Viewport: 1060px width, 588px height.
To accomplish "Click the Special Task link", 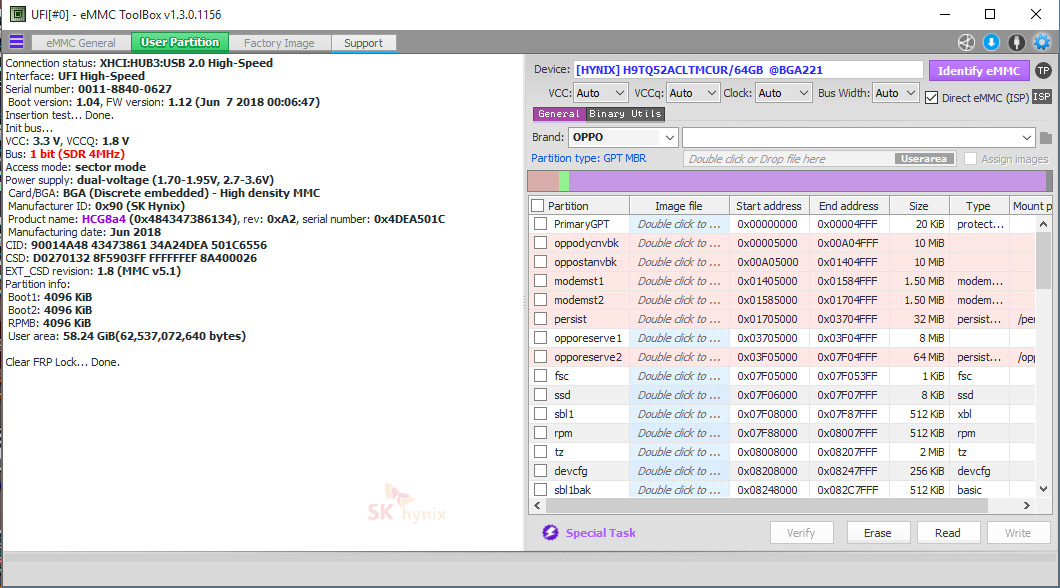I will (x=600, y=533).
